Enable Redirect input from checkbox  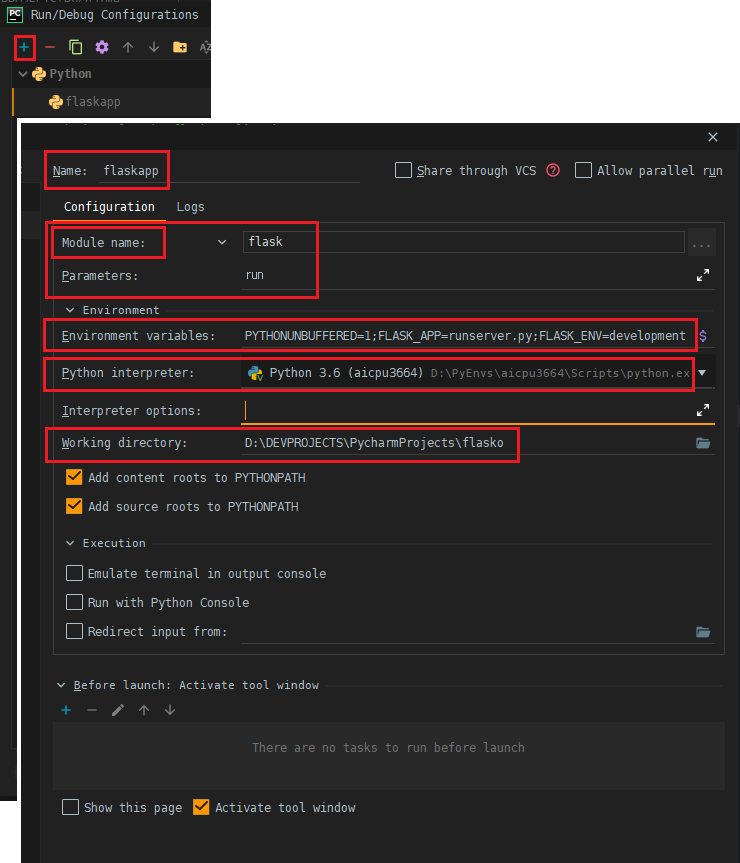[x=74, y=631]
